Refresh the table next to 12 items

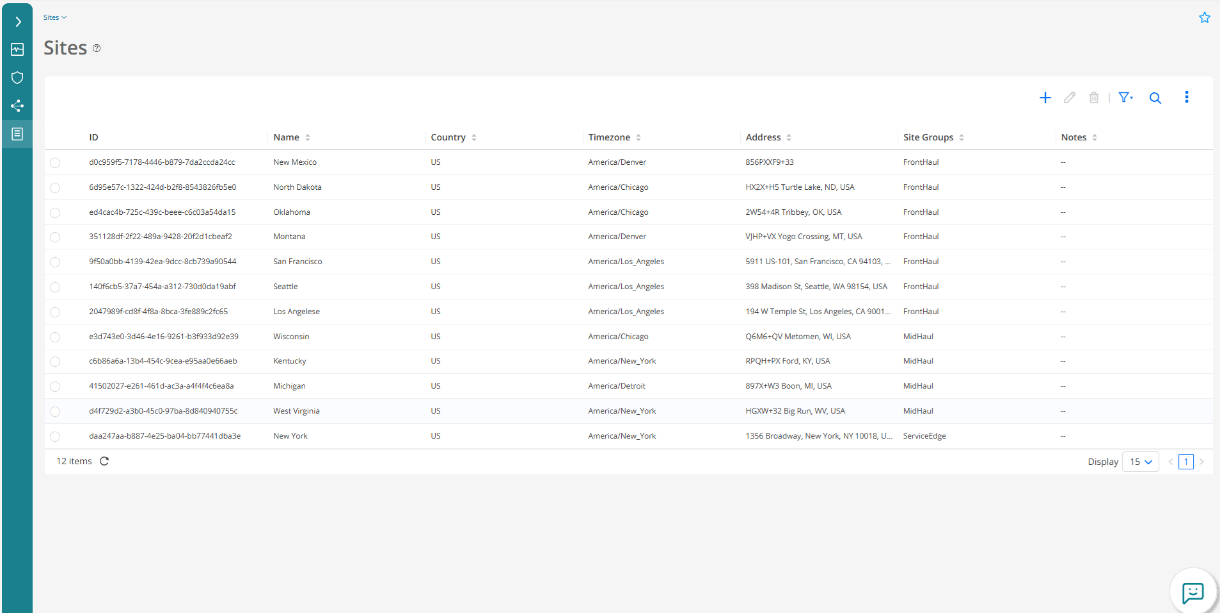pos(104,461)
